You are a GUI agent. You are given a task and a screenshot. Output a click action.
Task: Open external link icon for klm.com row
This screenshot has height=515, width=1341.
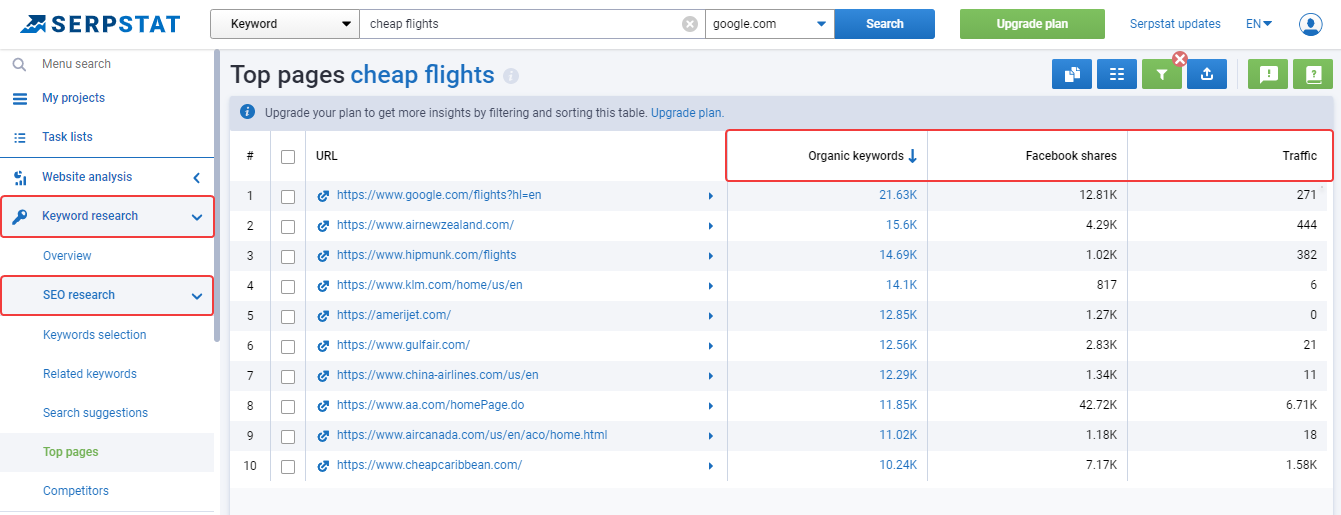click(x=323, y=286)
